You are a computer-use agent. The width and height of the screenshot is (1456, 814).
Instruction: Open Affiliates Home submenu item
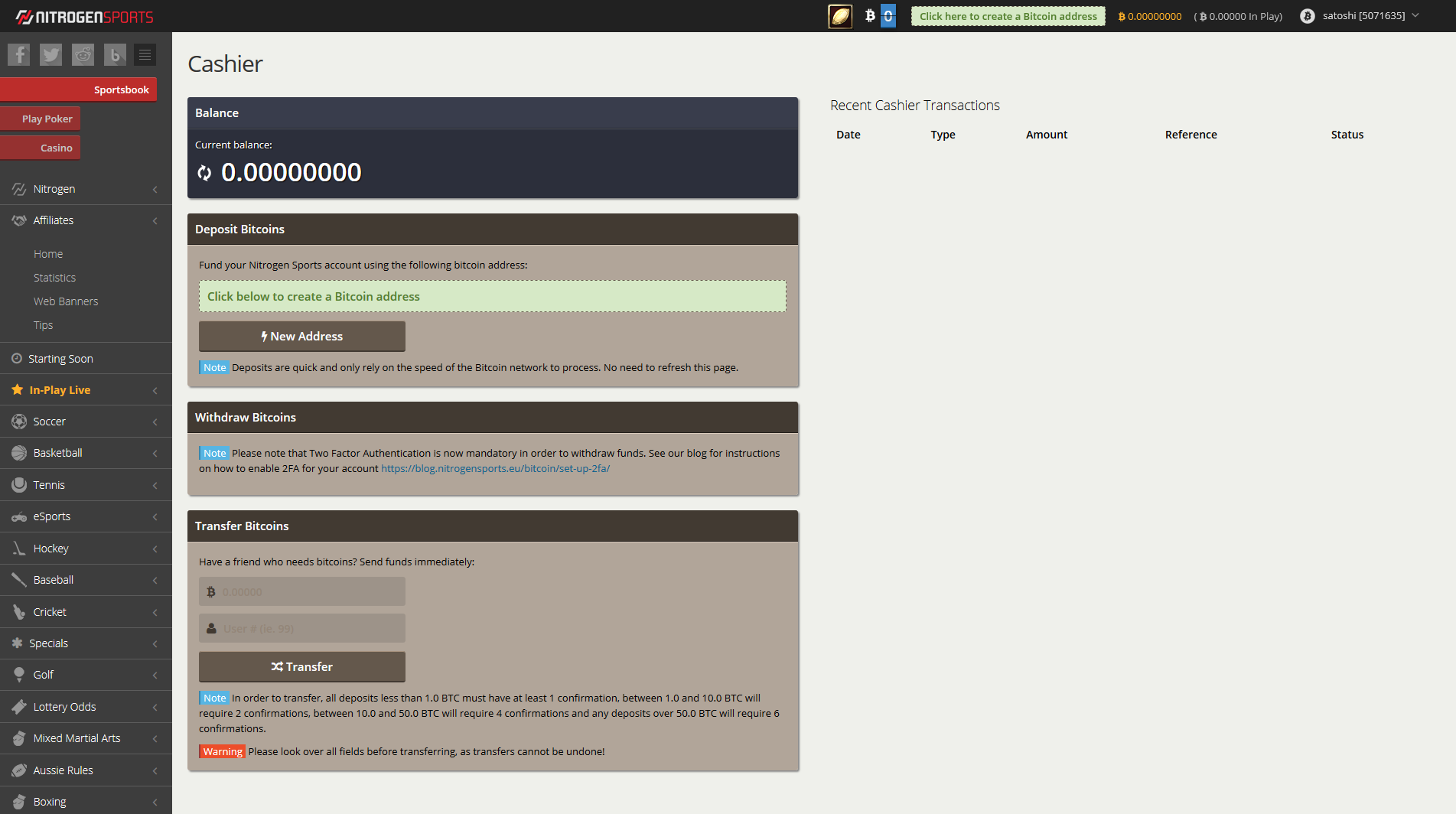coord(48,254)
